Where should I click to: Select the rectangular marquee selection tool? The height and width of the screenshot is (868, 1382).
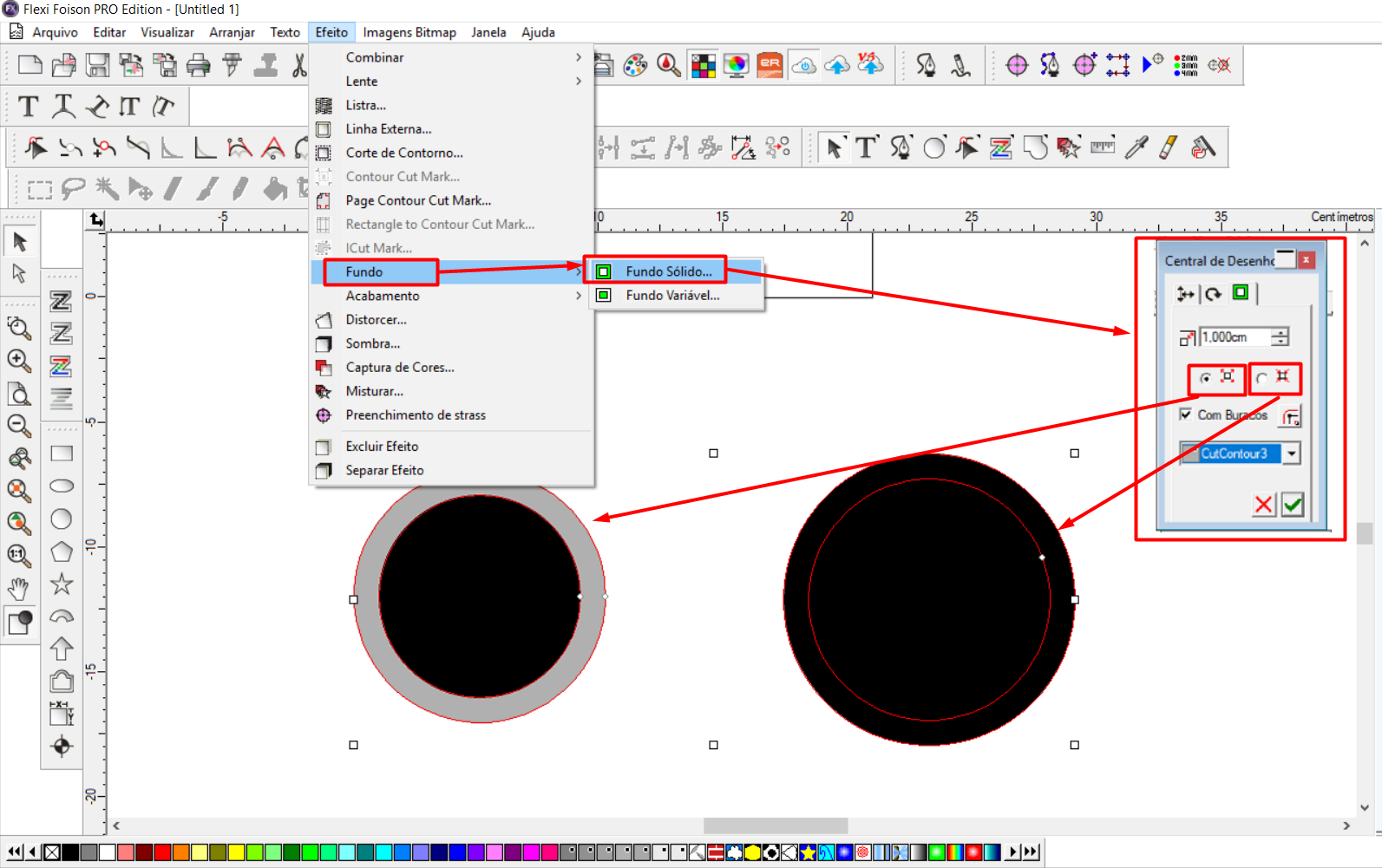[40, 189]
